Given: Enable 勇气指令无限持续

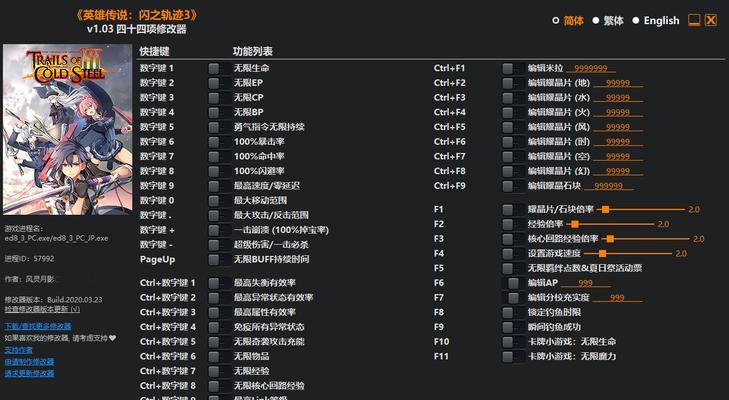Looking at the screenshot, I should click(x=219, y=127).
